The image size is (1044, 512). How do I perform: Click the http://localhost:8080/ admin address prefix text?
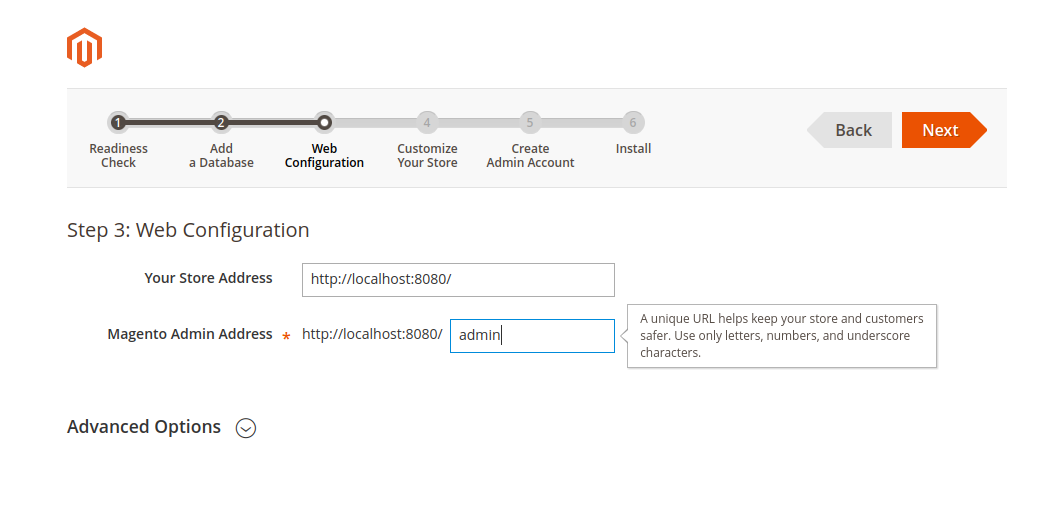372,334
